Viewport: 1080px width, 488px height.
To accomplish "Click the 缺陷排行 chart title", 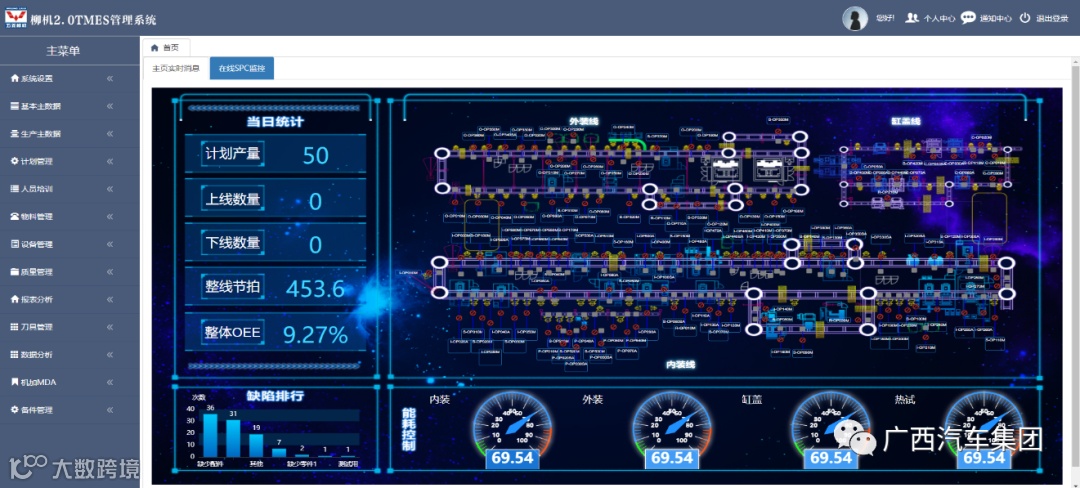I will tap(275, 396).
